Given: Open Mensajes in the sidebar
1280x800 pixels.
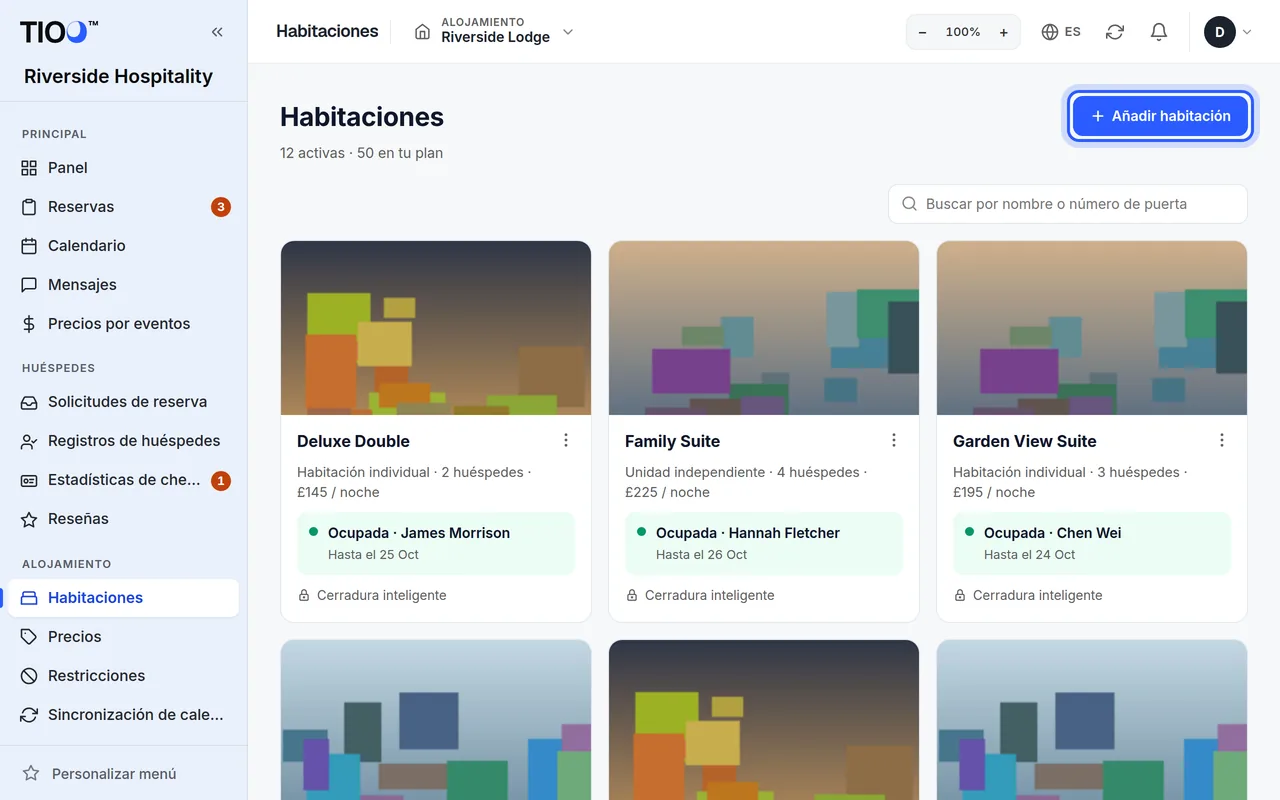Looking at the screenshot, I should 123,285.
